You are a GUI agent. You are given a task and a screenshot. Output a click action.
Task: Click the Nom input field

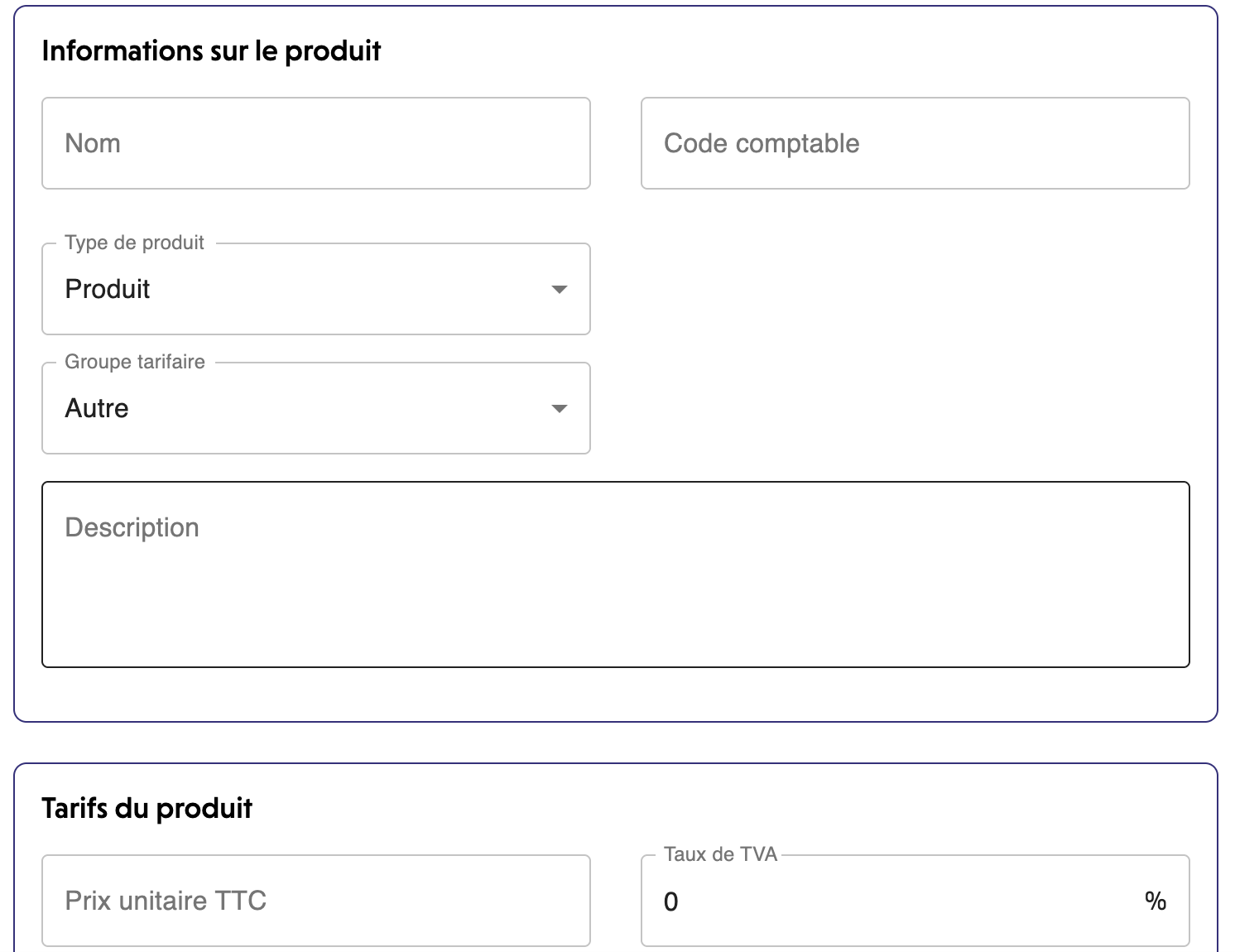pos(315,143)
